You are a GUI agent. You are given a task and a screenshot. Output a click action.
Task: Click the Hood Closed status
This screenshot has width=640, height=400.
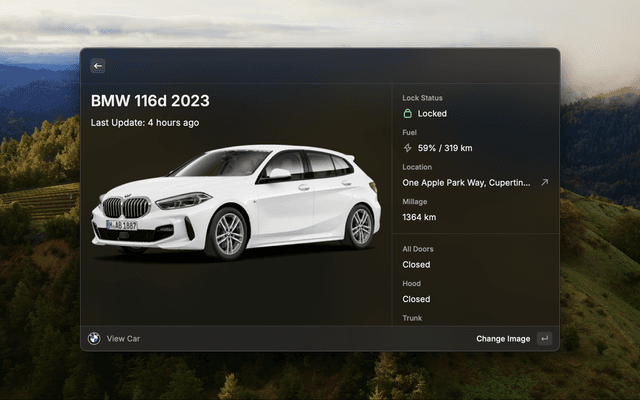[x=416, y=299]
